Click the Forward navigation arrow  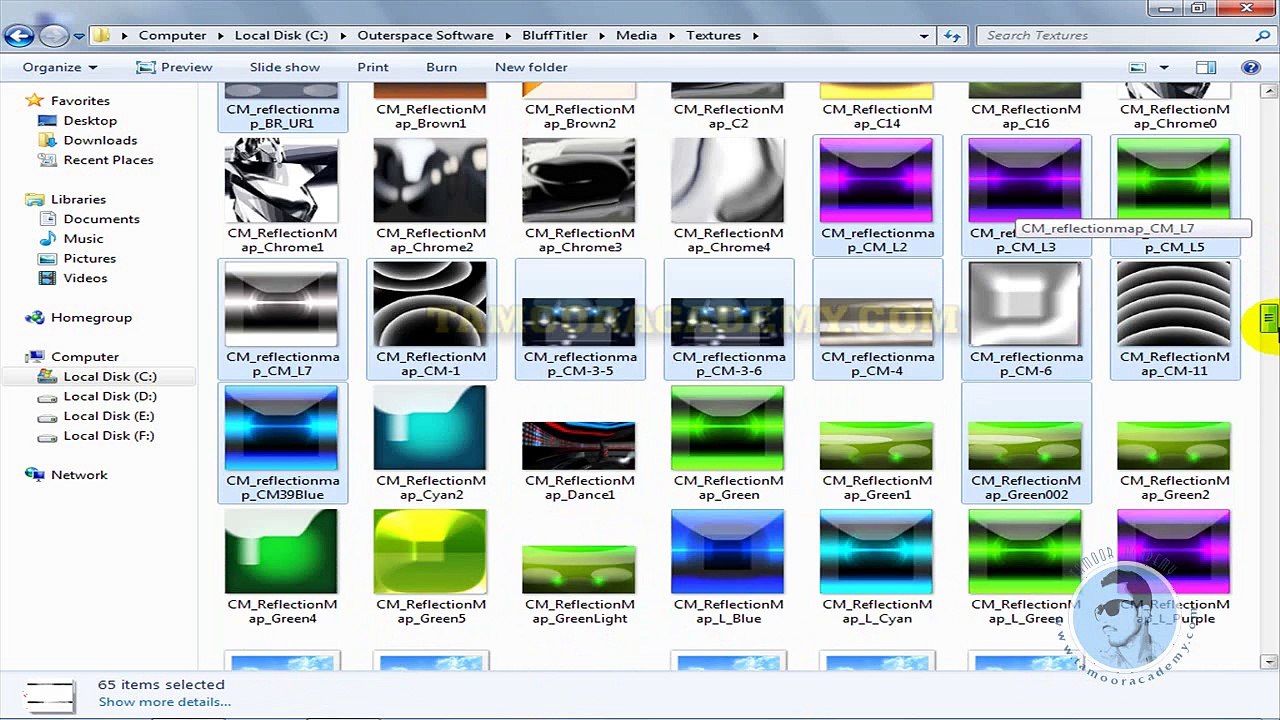coord(54,36)
